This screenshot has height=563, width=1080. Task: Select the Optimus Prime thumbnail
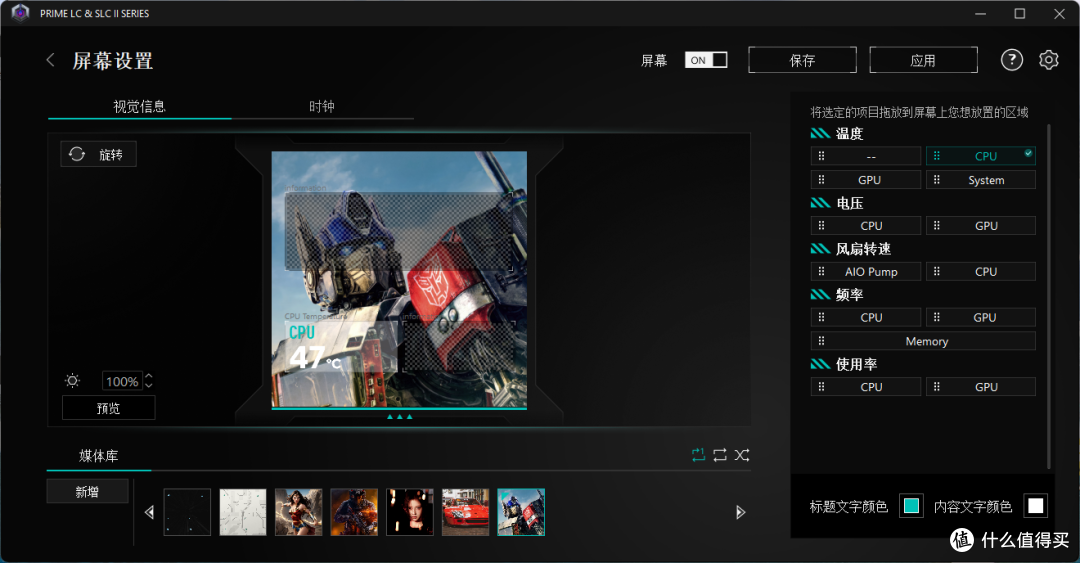tap(521, 512)
